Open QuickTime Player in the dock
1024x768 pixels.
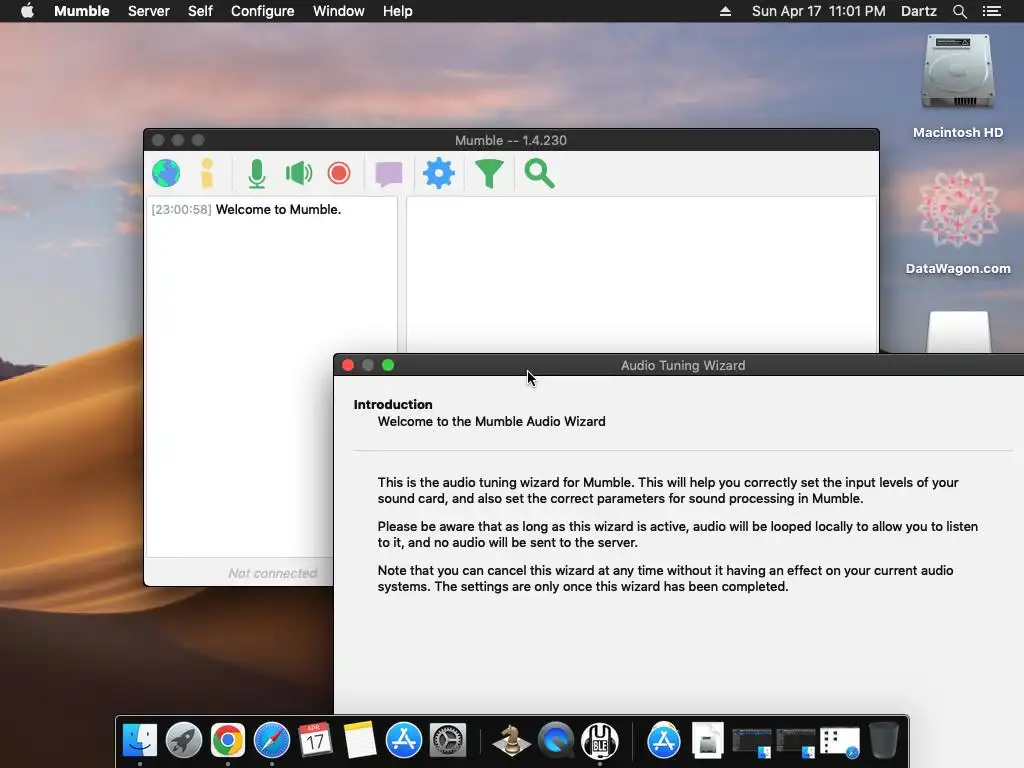556,740
